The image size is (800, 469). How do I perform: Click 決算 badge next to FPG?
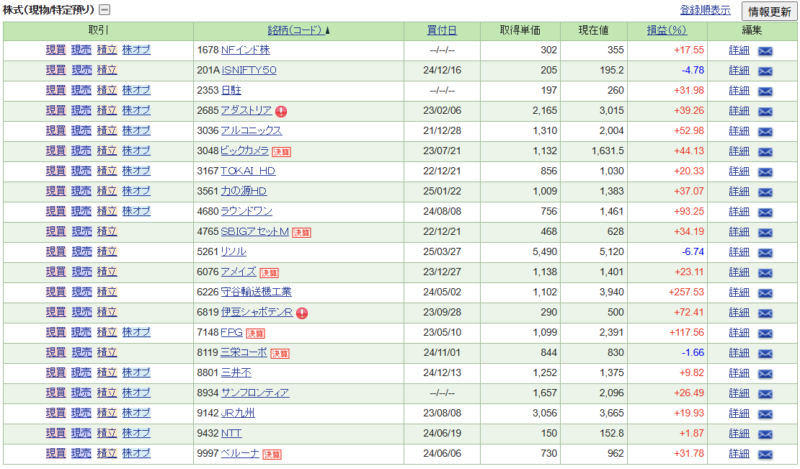(255, 333)
